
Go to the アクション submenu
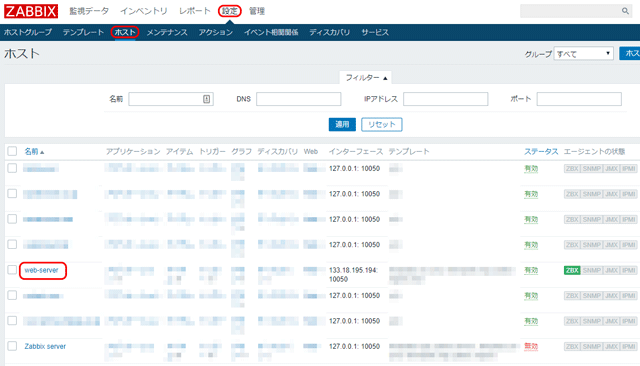216,32
